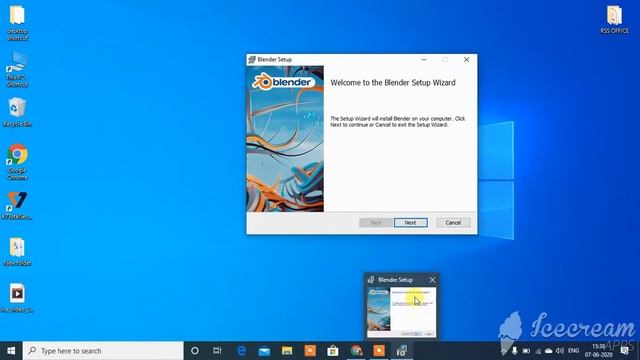Open Task View from the taskbar
Viewport: 640px width, 360px height.
coord(217,351)
